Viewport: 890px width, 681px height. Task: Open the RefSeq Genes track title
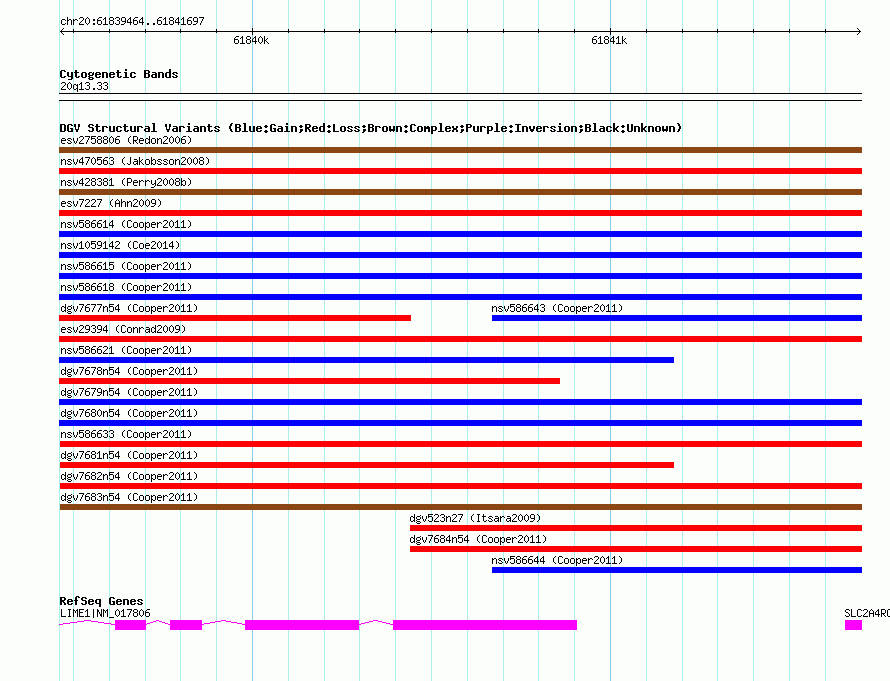click(101, 600)
